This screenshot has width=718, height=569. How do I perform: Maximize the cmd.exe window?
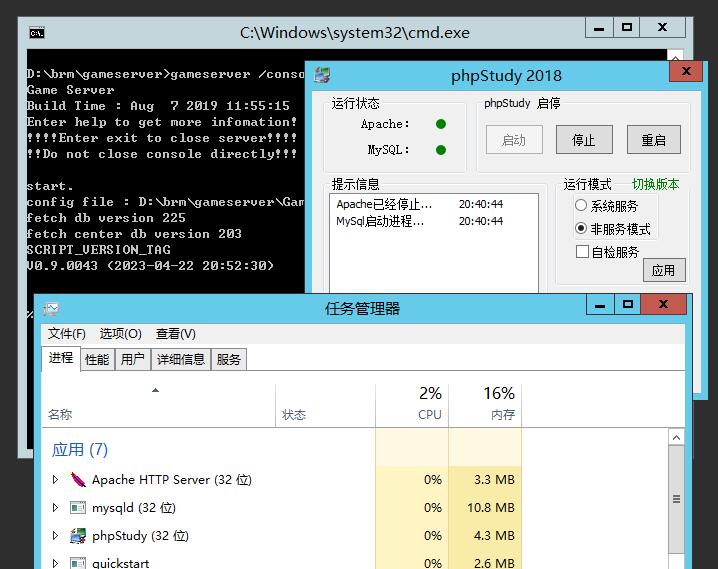point(626,27)
